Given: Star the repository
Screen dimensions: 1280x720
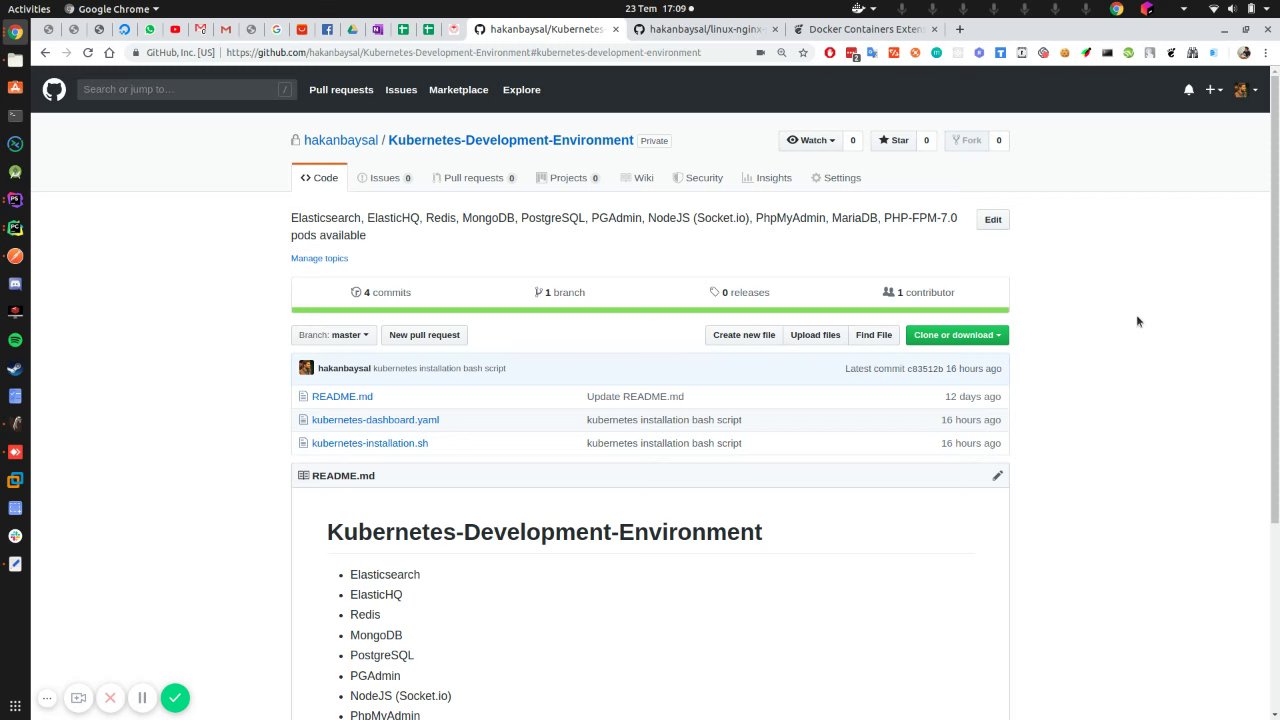Looking at the screenshot, I should (x=893, y=140).
